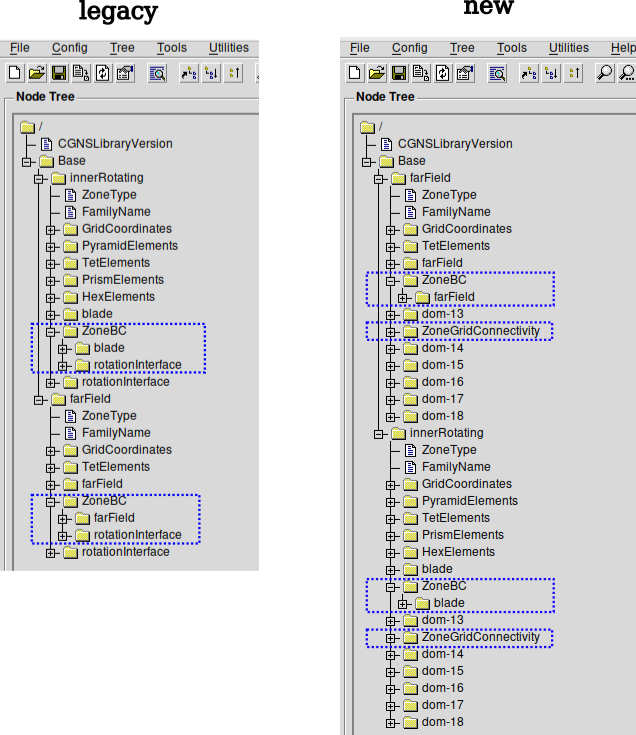Select FamilyName under farField in legacy tree
The width and height of the screenshot is (636, 735).
pos(116,433)
